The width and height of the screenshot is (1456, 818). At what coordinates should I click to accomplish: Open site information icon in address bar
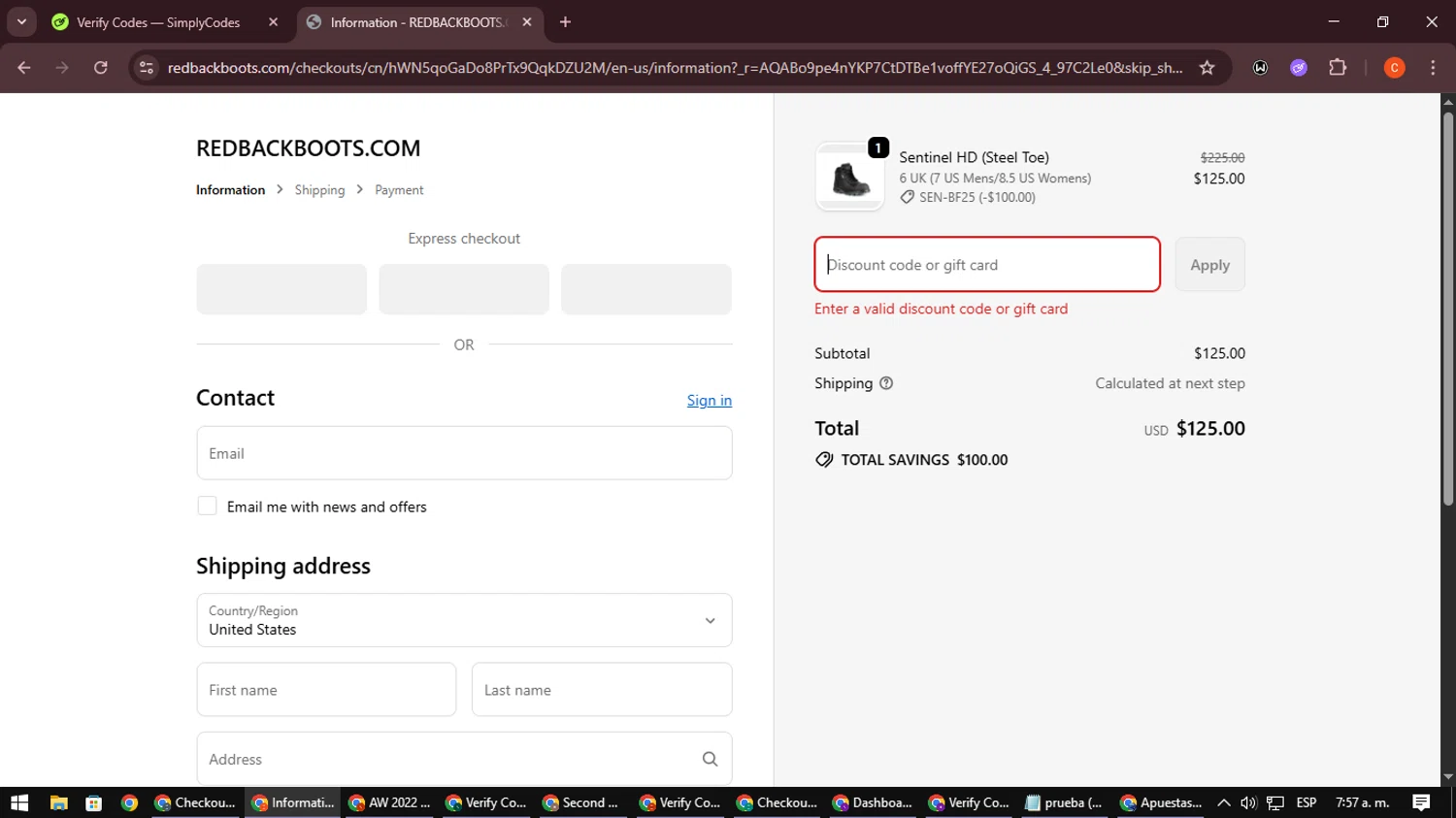[147, 68]
